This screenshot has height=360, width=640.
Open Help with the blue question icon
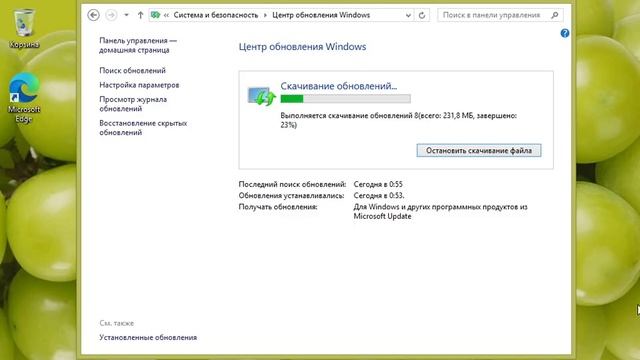click(565, 33)
